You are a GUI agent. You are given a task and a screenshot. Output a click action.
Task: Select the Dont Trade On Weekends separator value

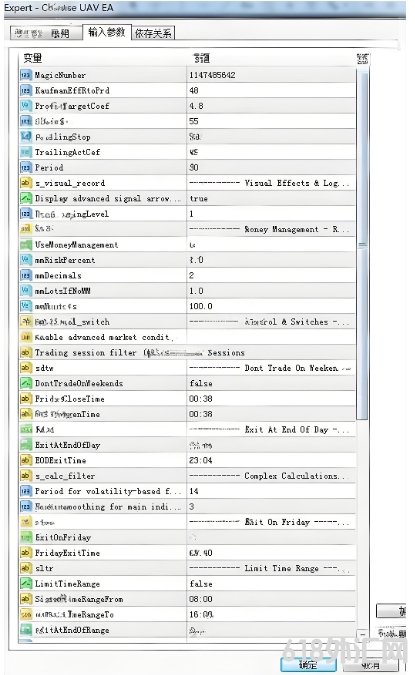pyautogui.click(x=270, y=368)
